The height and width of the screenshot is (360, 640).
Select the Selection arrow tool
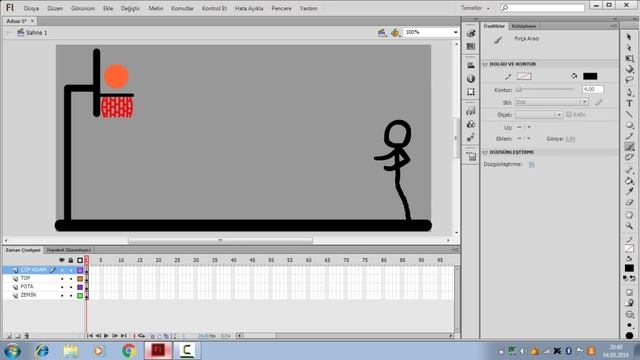629,37
